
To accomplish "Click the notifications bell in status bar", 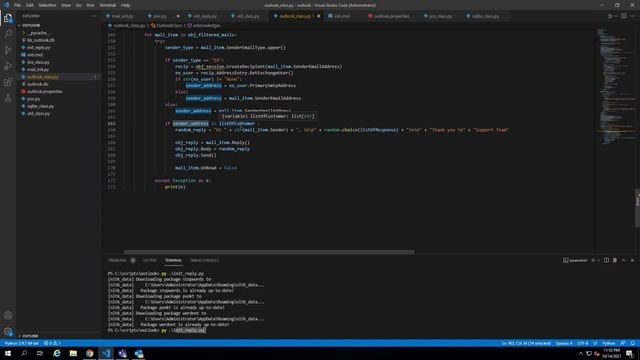I will point(633,343).
